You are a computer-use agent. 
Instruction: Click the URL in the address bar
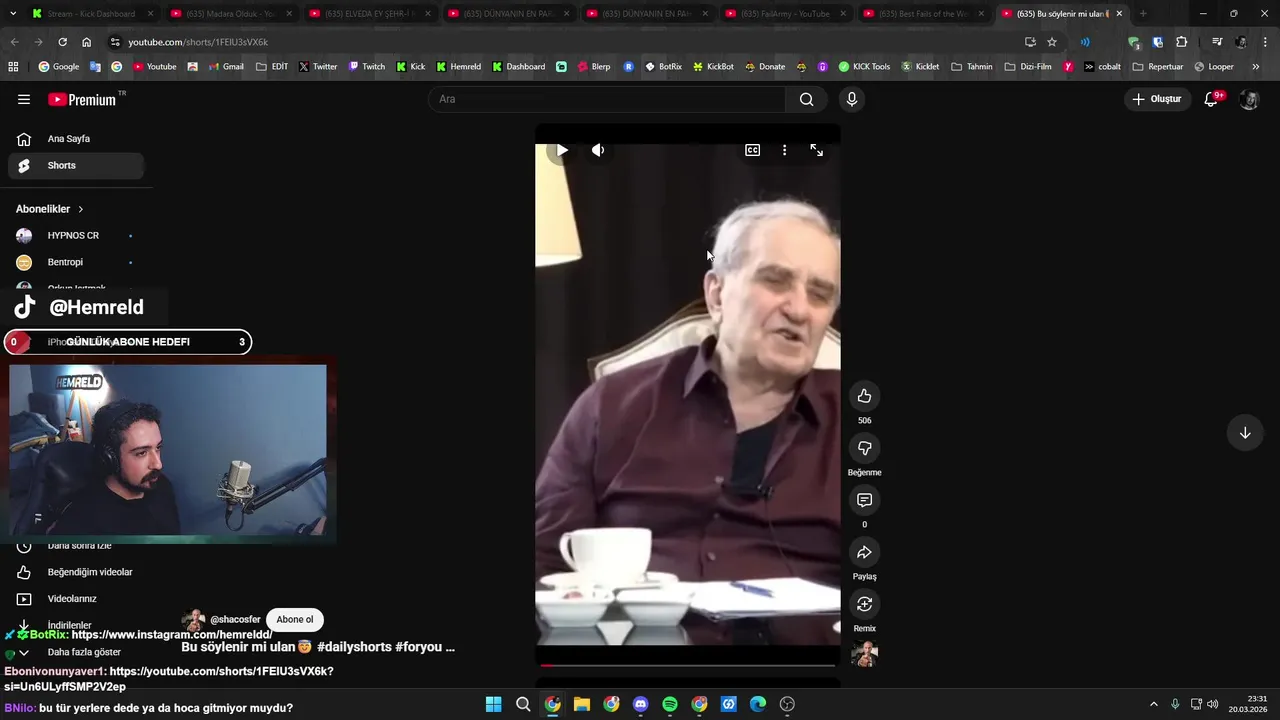pos(198,42)
